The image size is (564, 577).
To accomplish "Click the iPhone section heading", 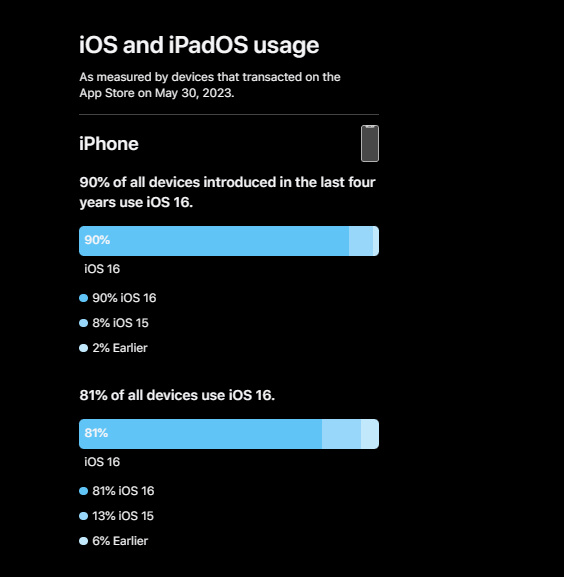I will coord(109,144).
